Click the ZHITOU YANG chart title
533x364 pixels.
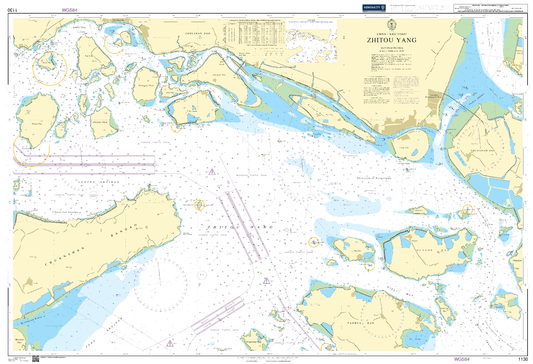tap(391, 40)
